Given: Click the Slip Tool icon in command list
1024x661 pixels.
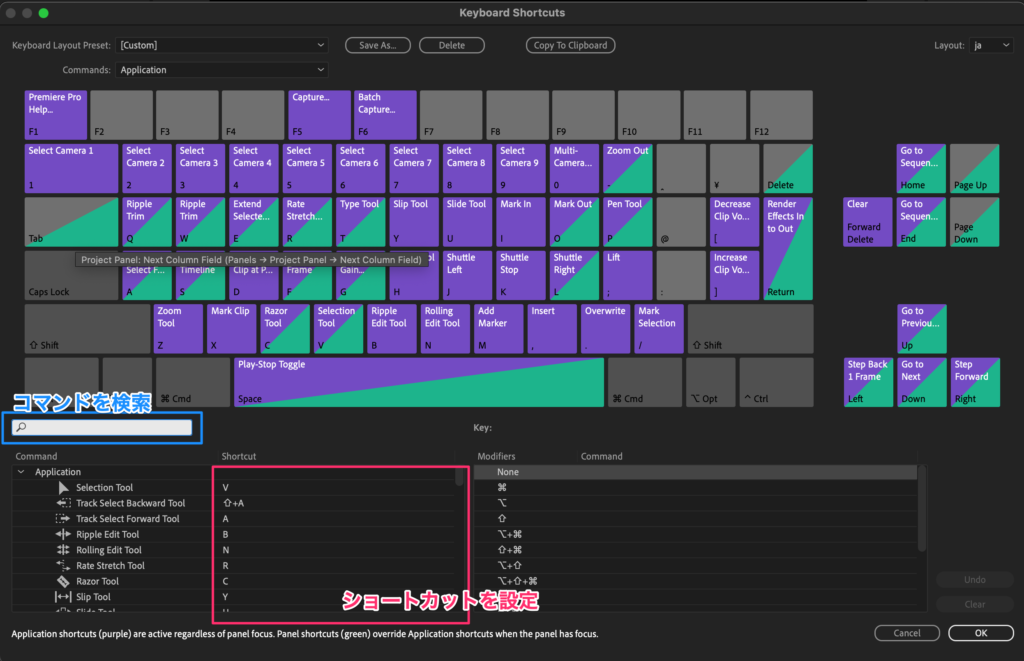Looking at the screenshot, I should pos(63,597).
